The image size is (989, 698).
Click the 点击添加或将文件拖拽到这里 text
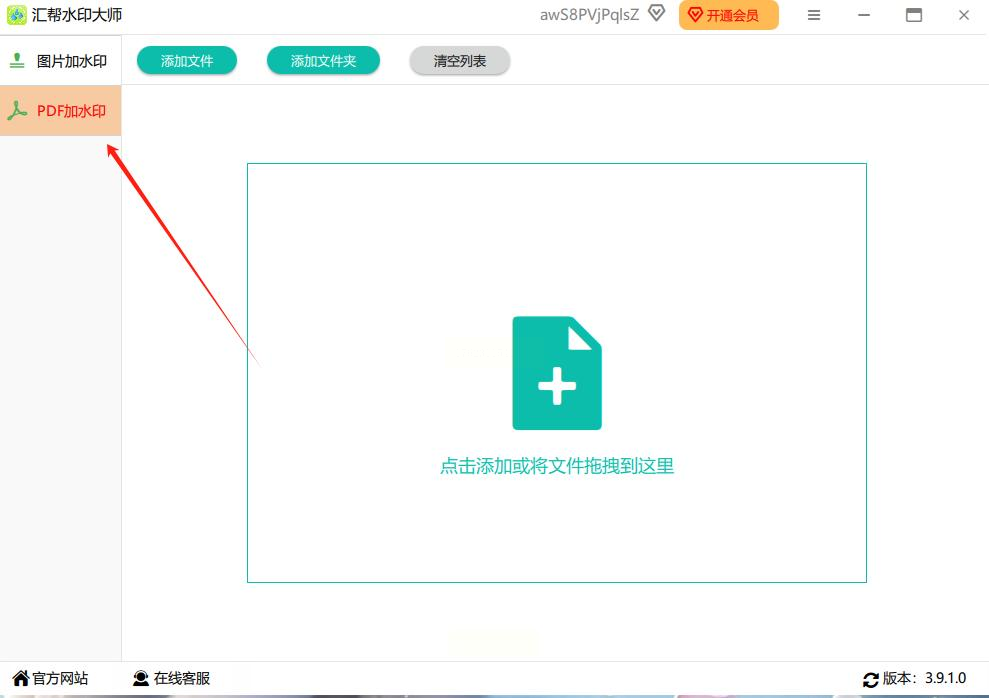click(557, 466)
